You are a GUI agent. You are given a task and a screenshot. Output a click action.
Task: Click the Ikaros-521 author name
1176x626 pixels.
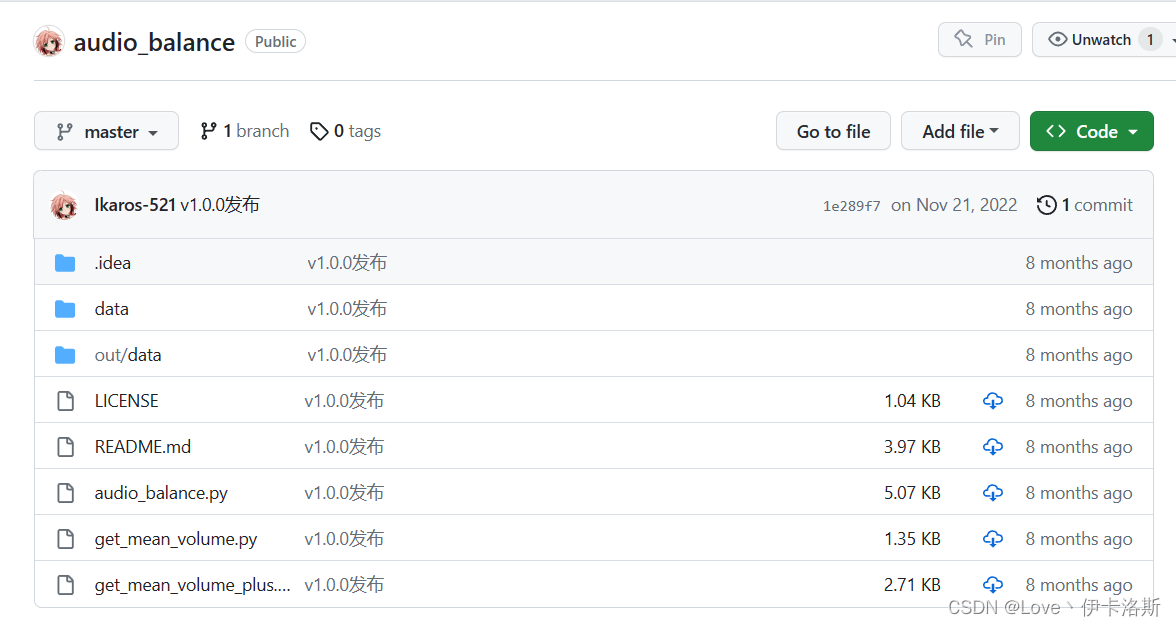(x=135, y=205)
